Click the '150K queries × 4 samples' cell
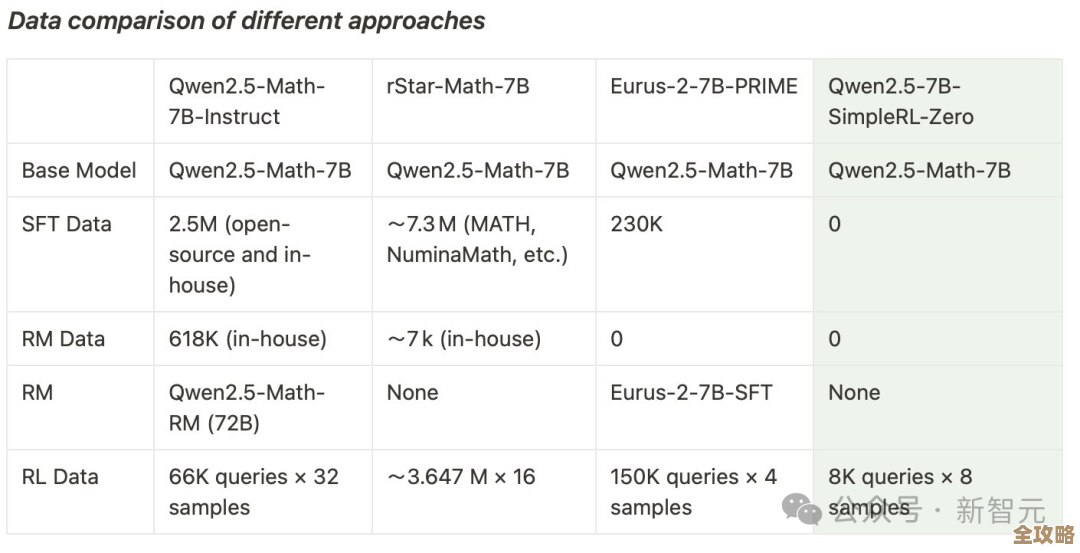Viewport: 1080px width, 553px height. 693,492
